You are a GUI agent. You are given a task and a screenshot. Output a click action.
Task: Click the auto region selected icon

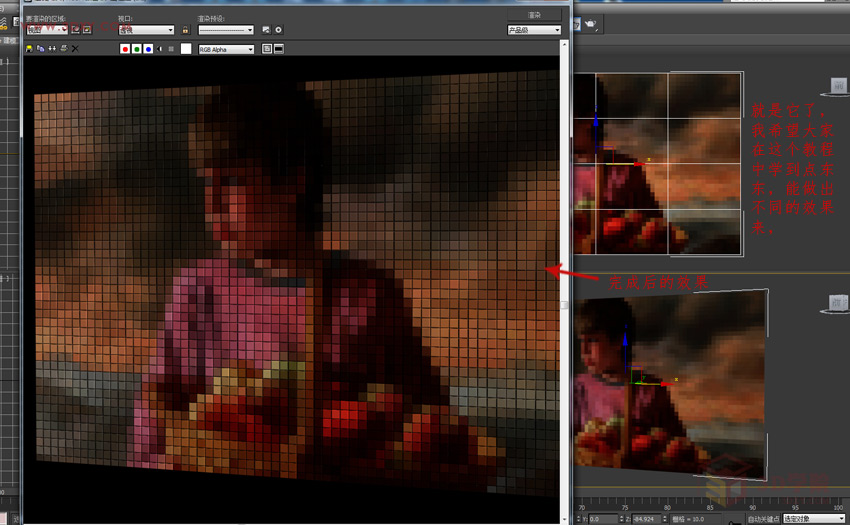[x=87, y=30]
